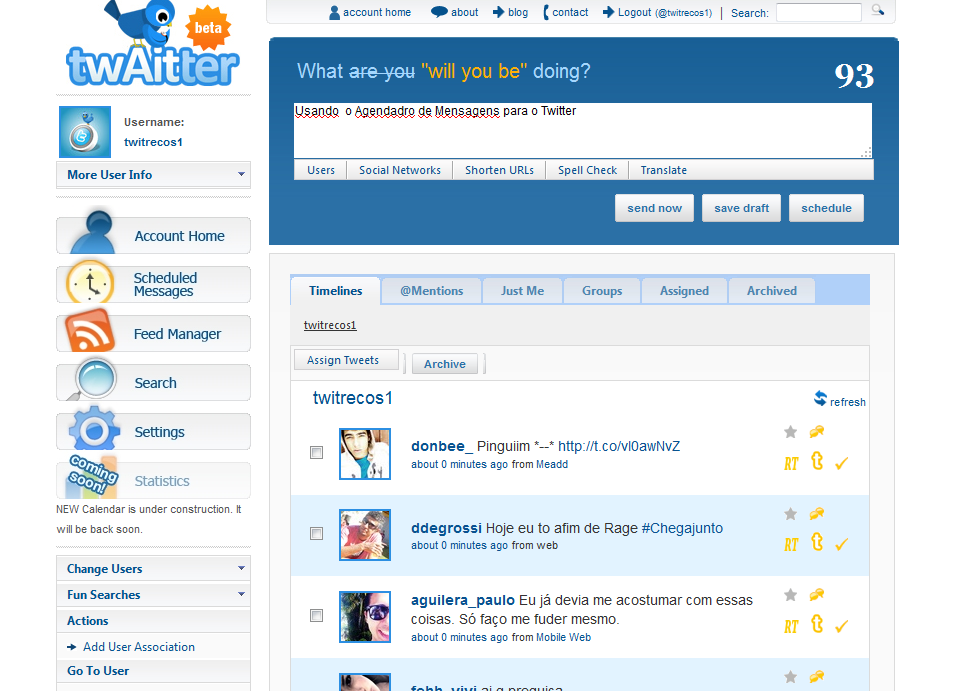Star the ddegrossi tweet as favorite
Image resolution: width=969 pixels, height=691 pixels.
click(790, 514)
